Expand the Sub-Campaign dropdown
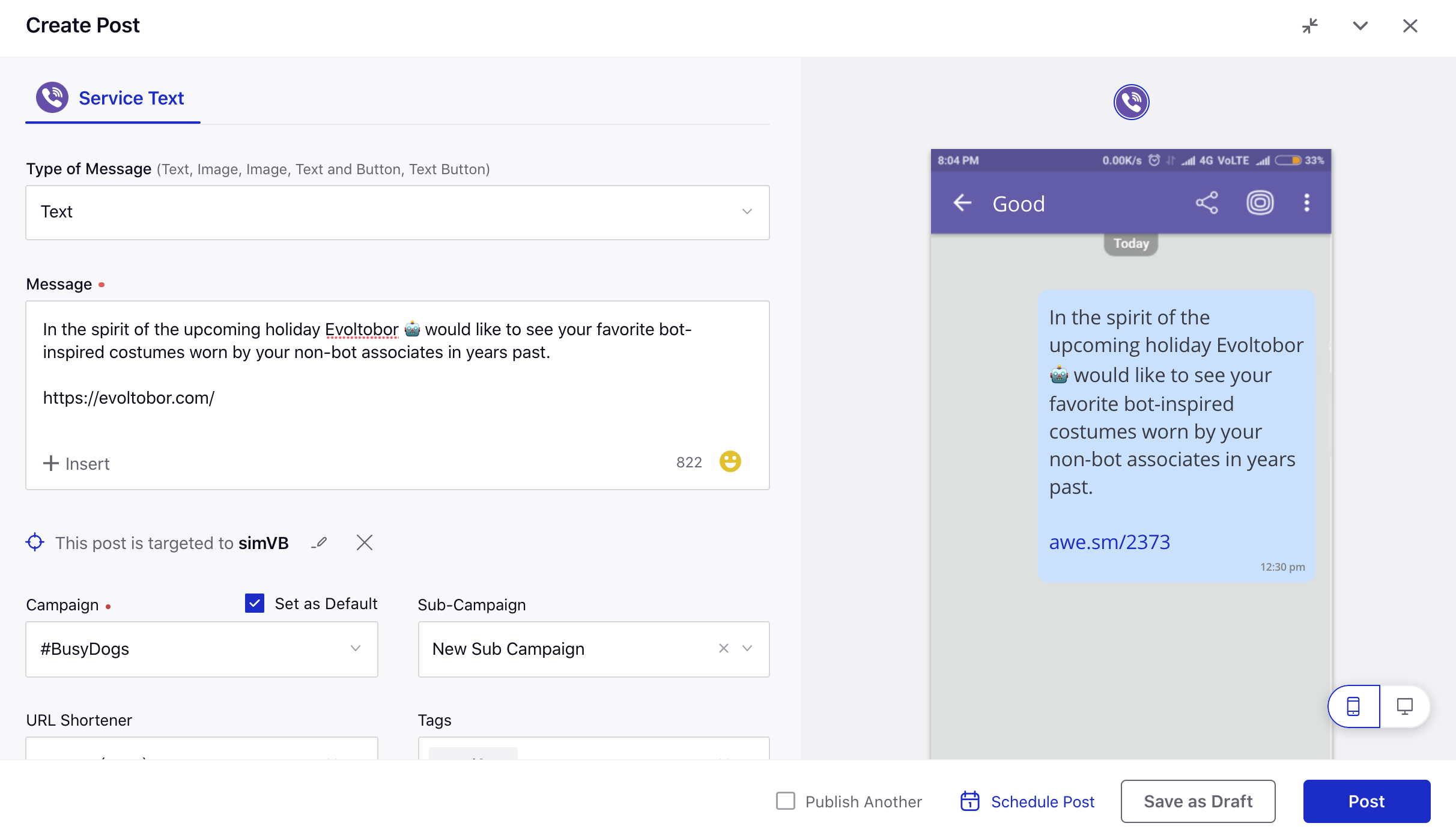 [x=749, y=649]
